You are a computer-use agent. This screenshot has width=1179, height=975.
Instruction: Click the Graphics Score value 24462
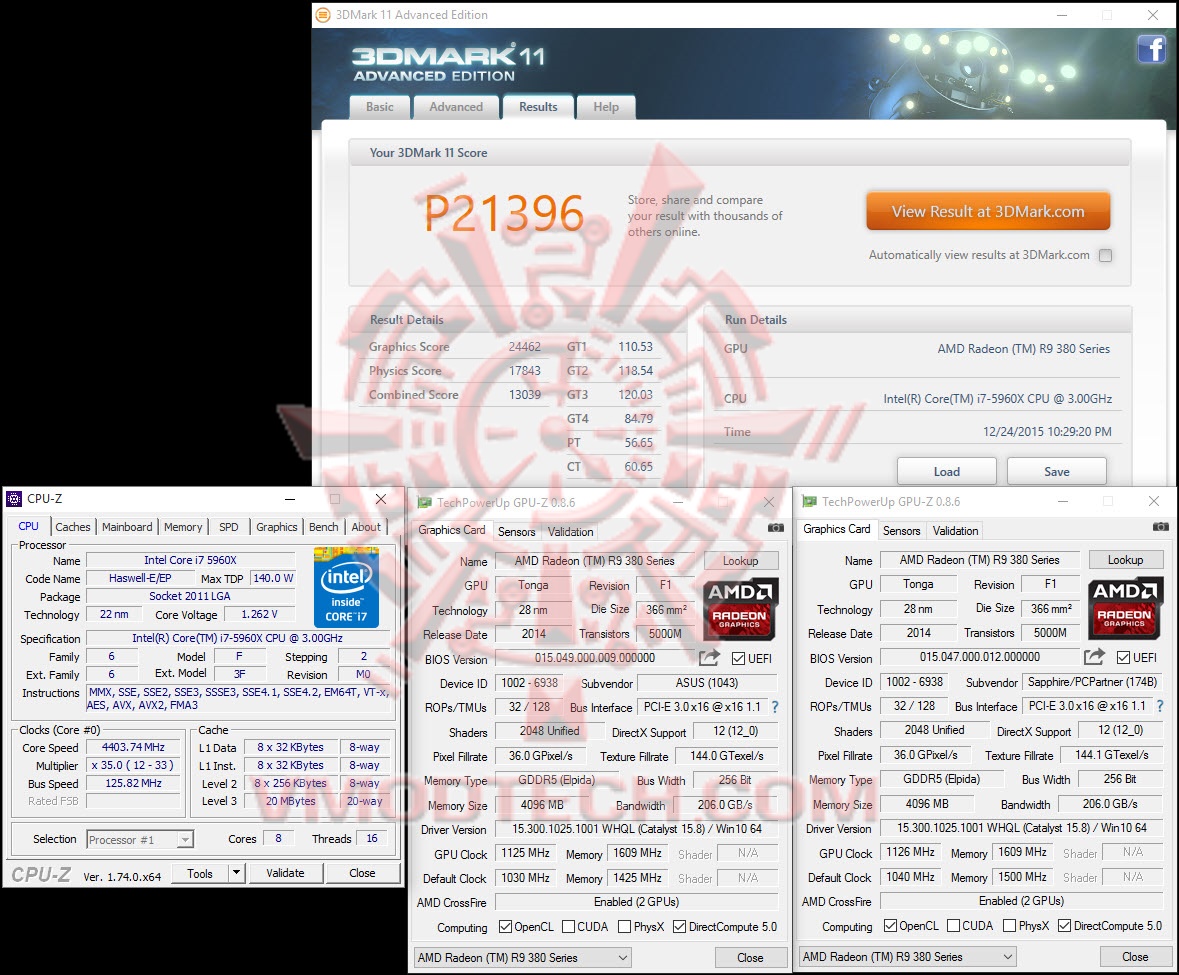point(524,347)
